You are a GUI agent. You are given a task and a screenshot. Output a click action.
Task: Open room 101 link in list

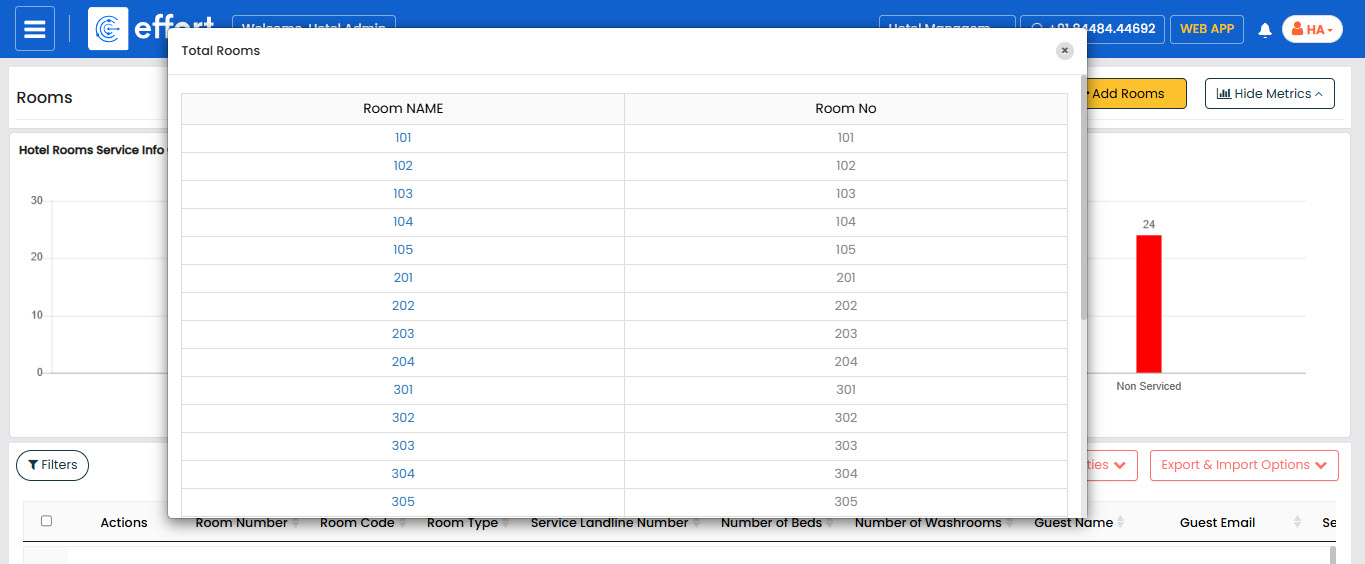pyautogui.click(x=403, y=138)
